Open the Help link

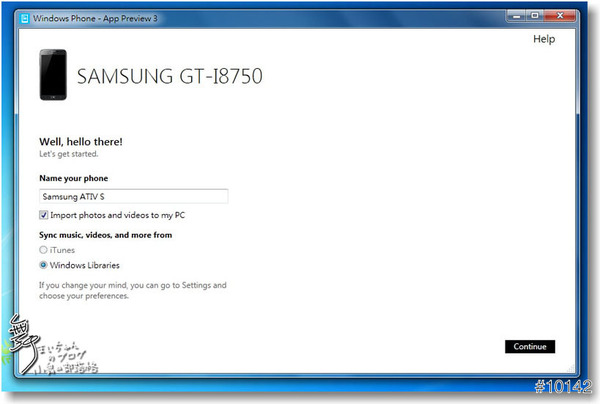[544, 39]
